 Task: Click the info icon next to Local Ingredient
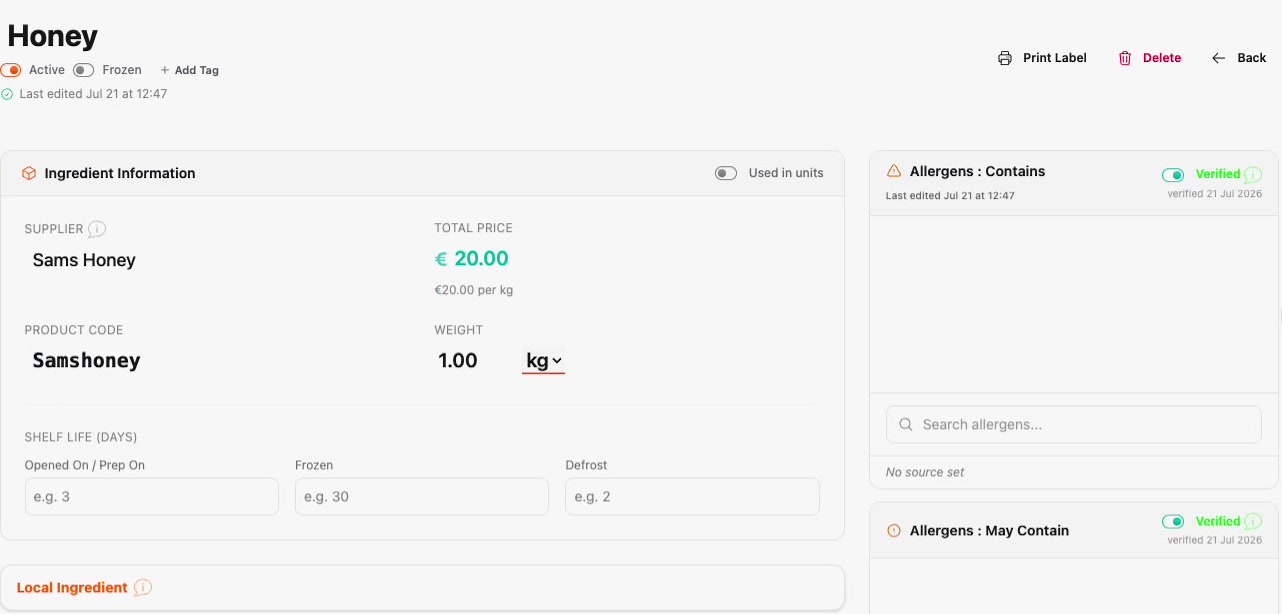pyautogui.click(x=143, y=588)
